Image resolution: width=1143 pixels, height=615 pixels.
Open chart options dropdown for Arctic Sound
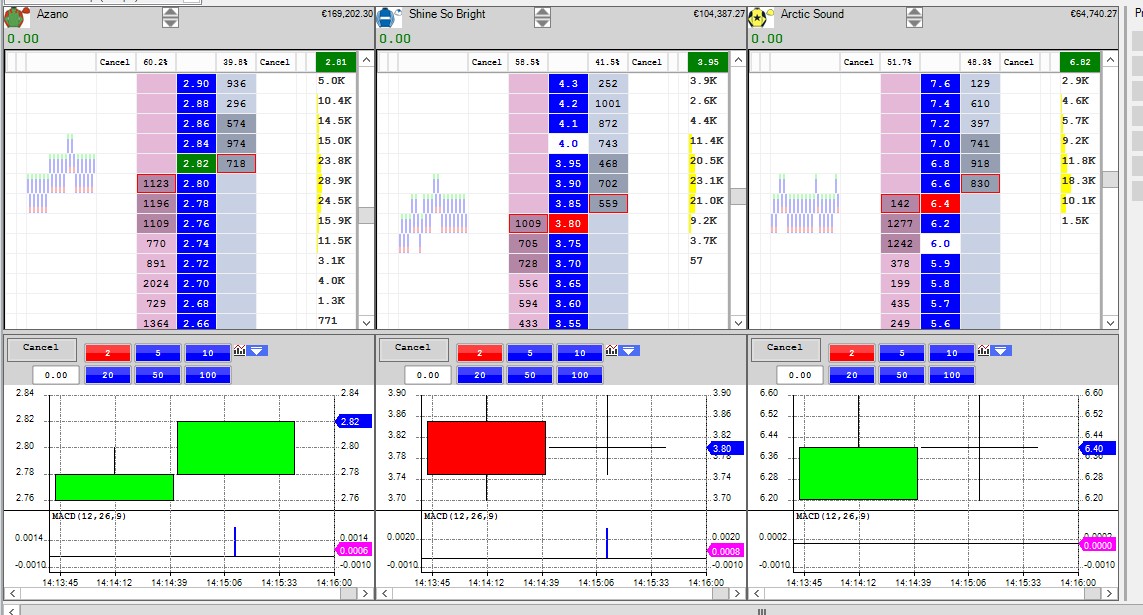(1001, 351)
